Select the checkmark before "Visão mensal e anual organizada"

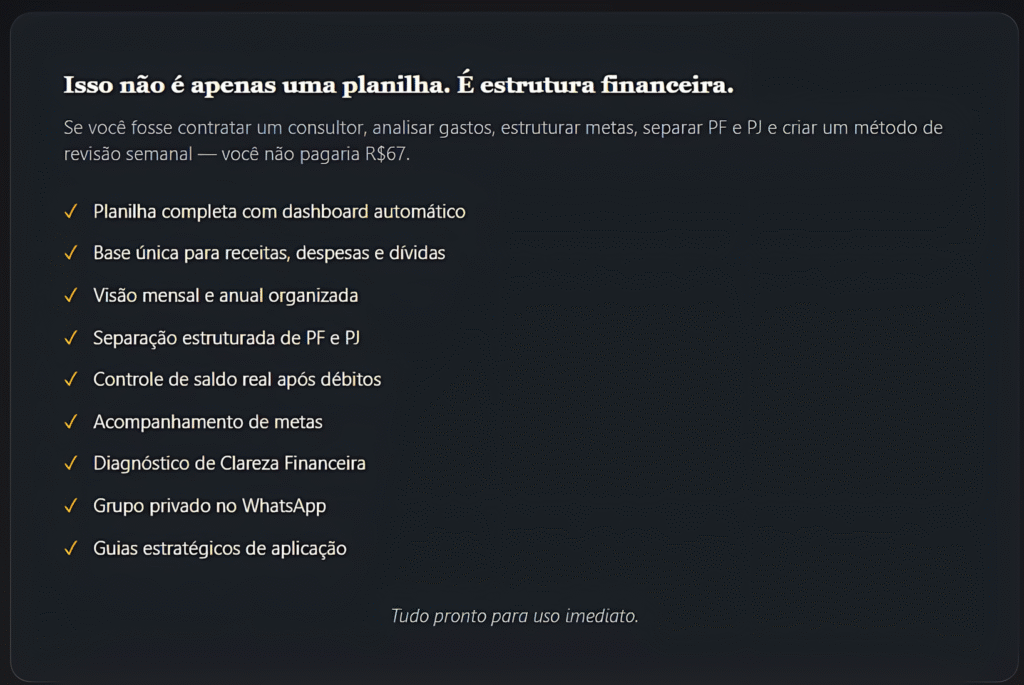(x=71, y=296)
